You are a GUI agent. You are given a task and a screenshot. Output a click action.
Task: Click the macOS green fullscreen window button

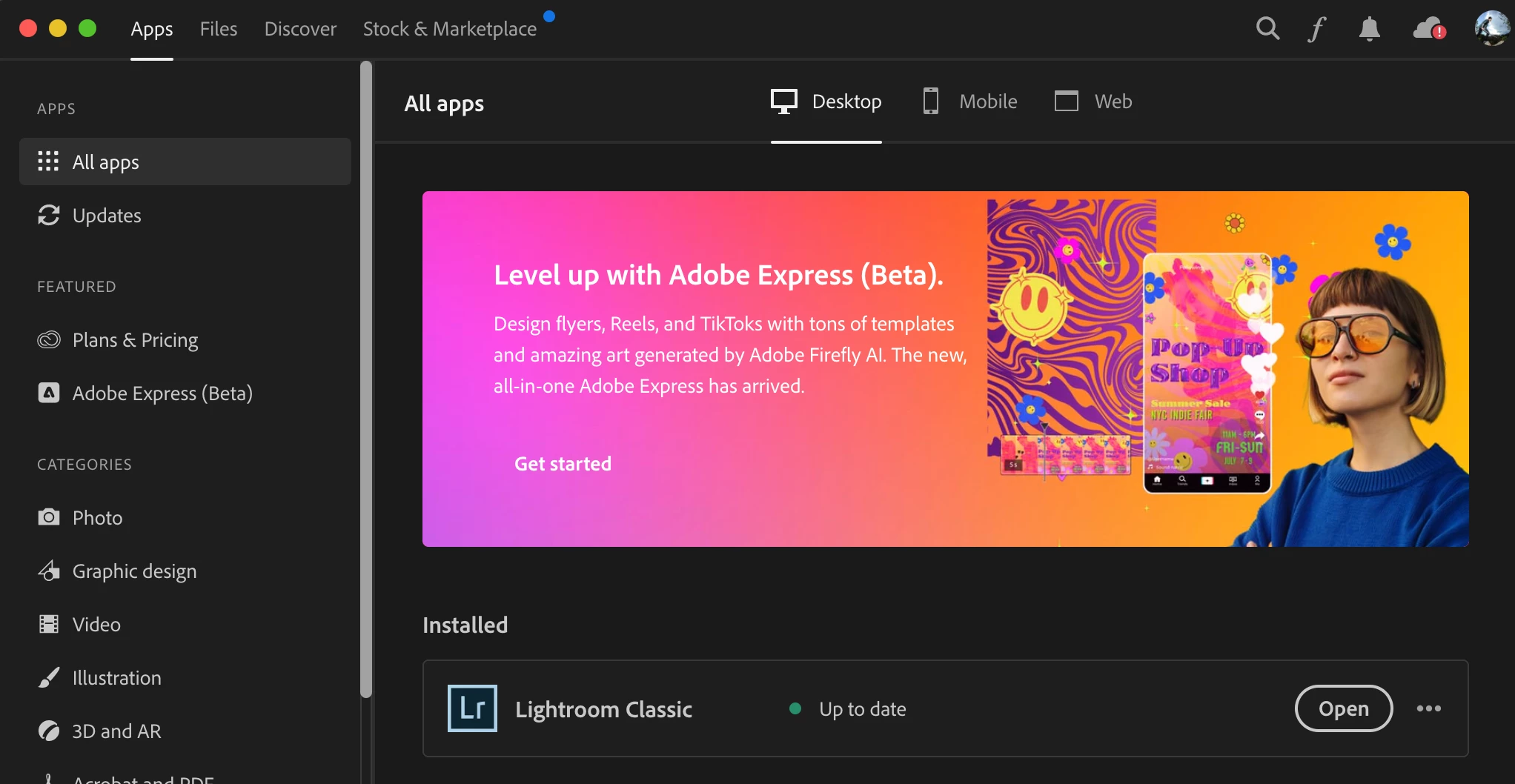point(87,28)
